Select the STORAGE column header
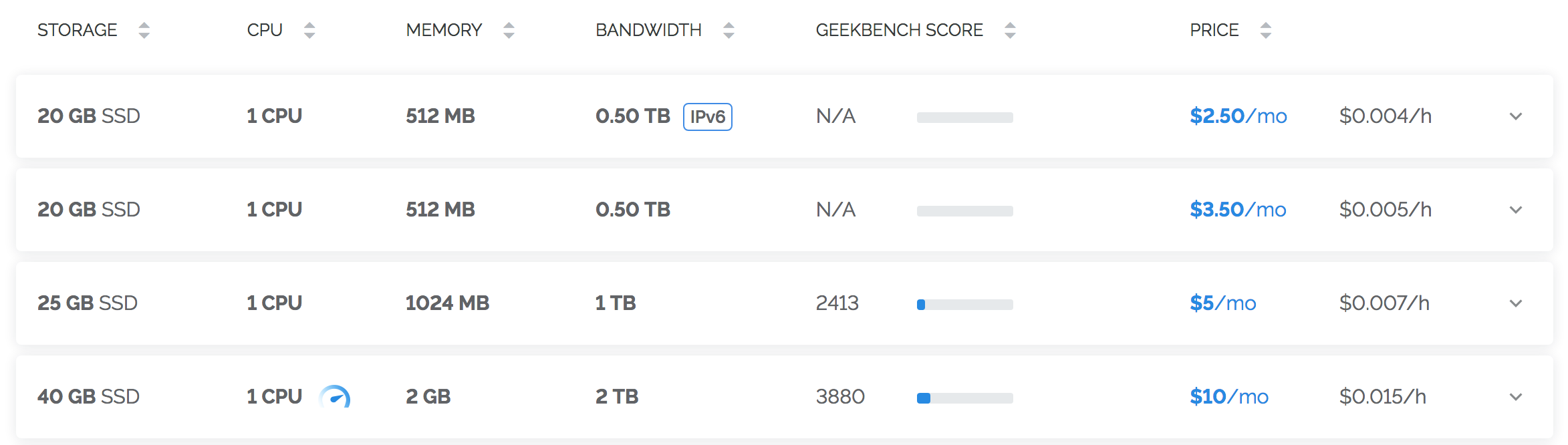This screenshot has height=445, width=1568. coord(78,30)
